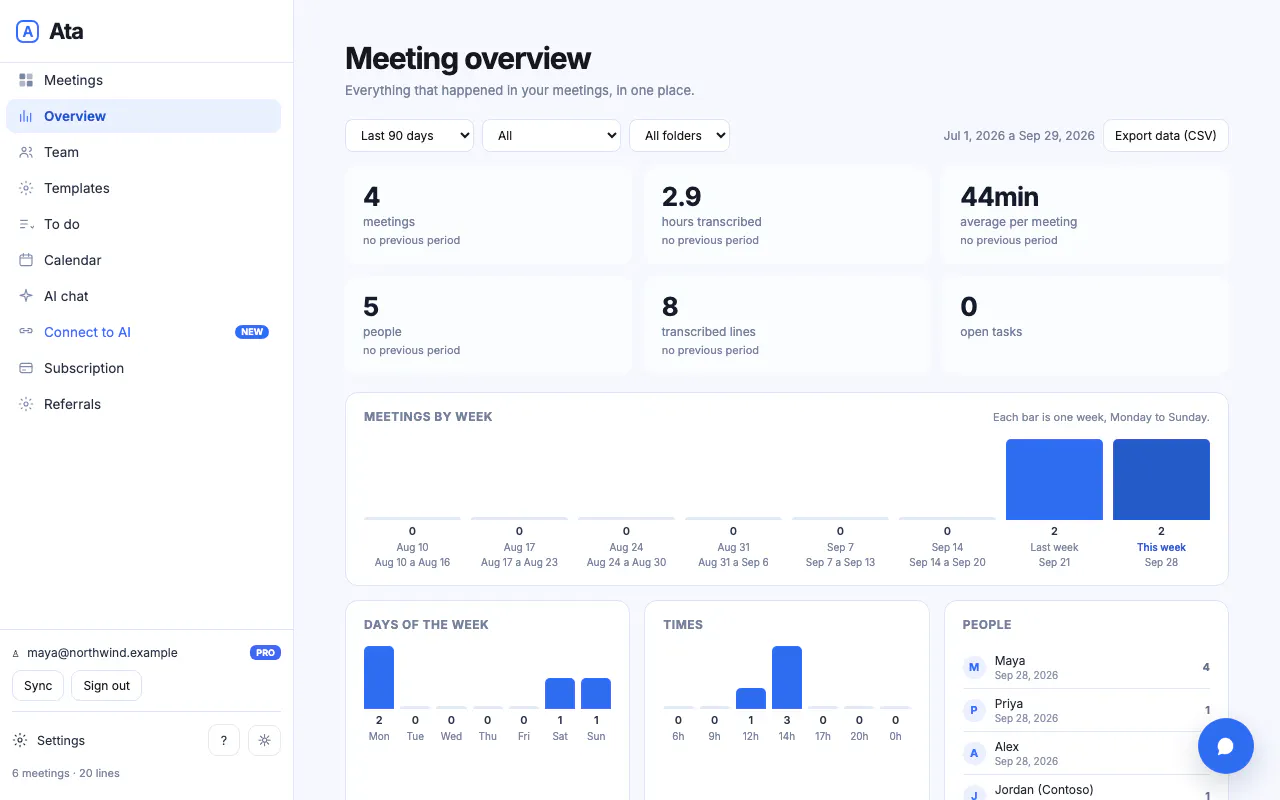Click the 14h bar in Times chart
Screen dimensions: 1280x800
(787, 677)
